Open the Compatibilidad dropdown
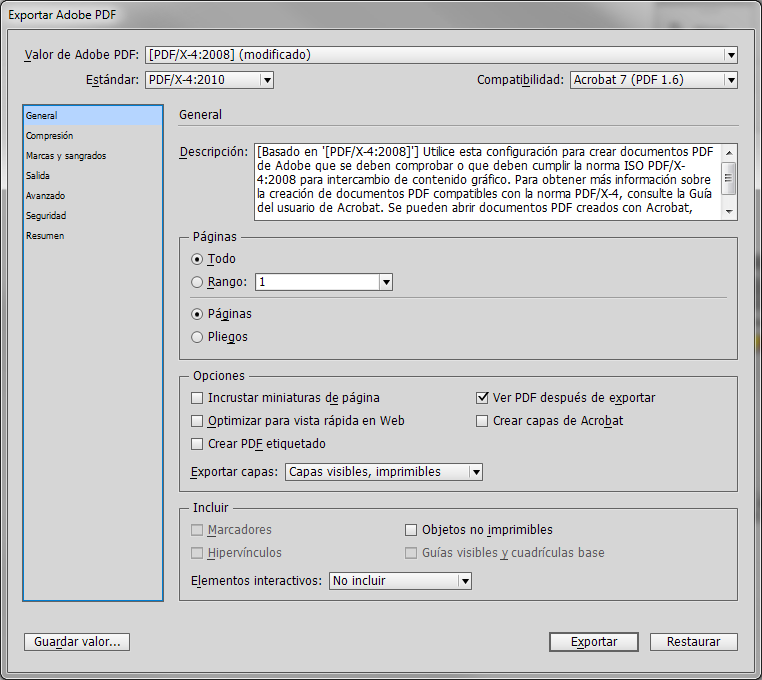Image resolution: width=762 pixels, height=680 pixels. 654,80
